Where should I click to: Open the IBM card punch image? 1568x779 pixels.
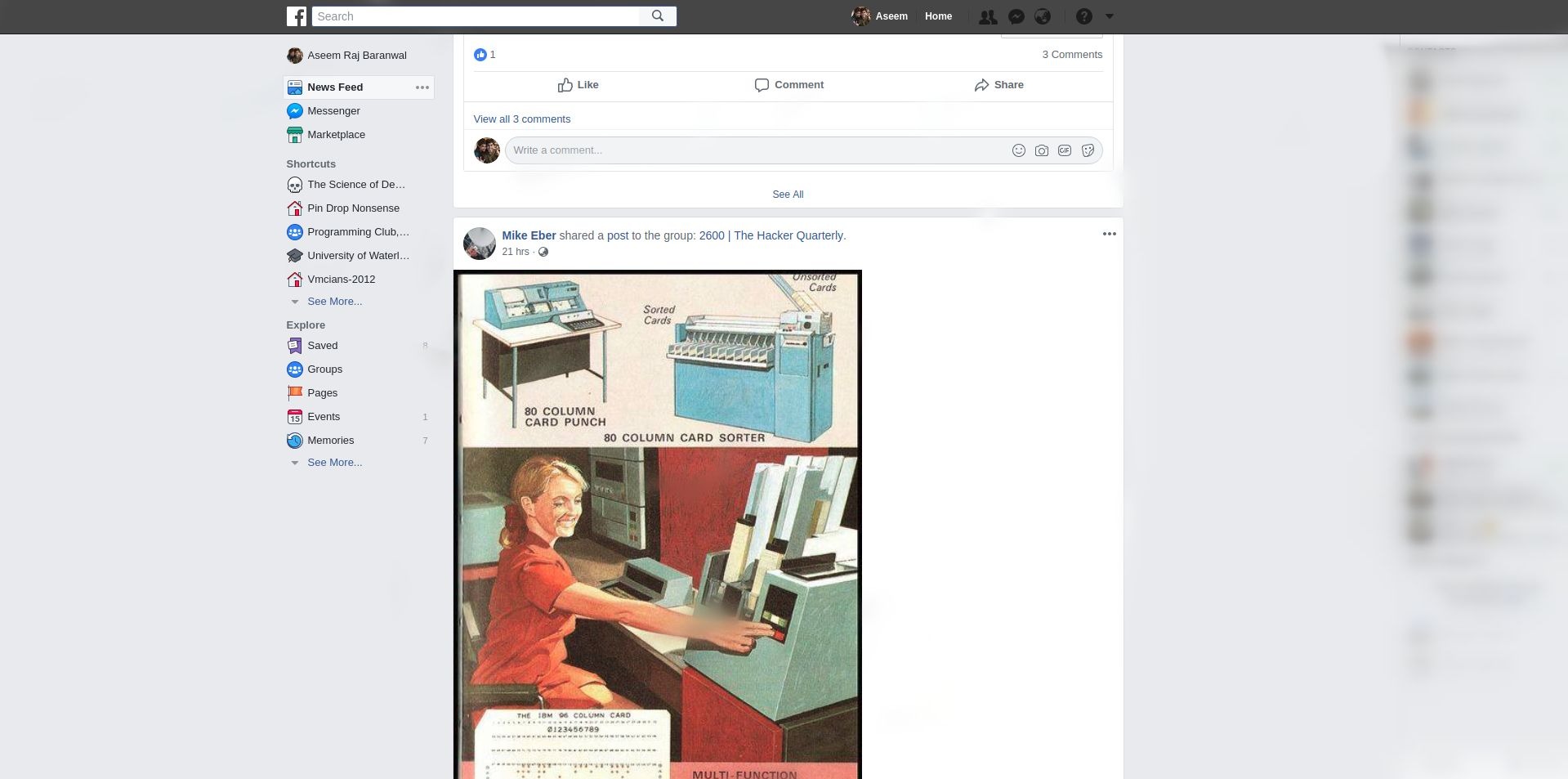tap(658, 524)
